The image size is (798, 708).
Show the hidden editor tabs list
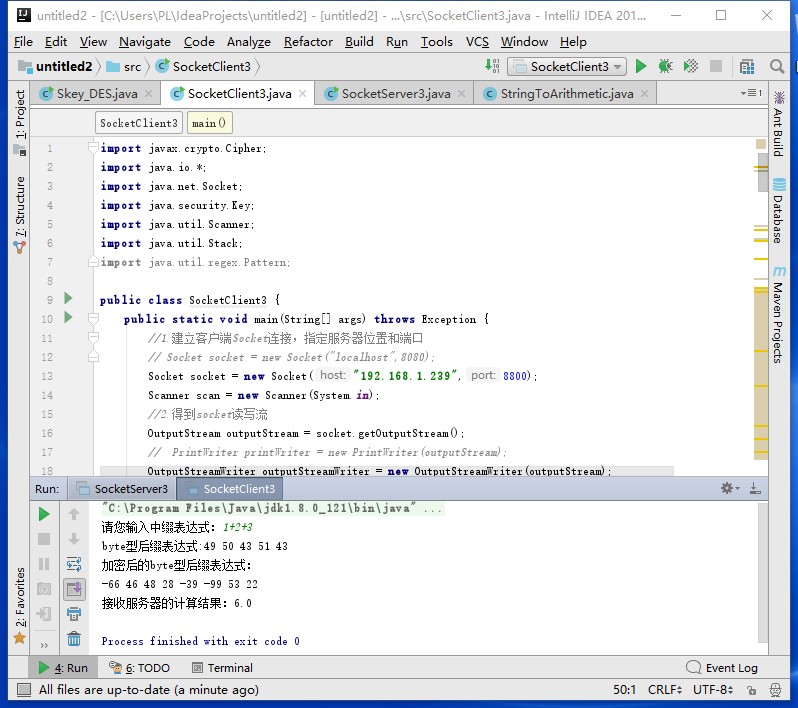pos(751,93)
